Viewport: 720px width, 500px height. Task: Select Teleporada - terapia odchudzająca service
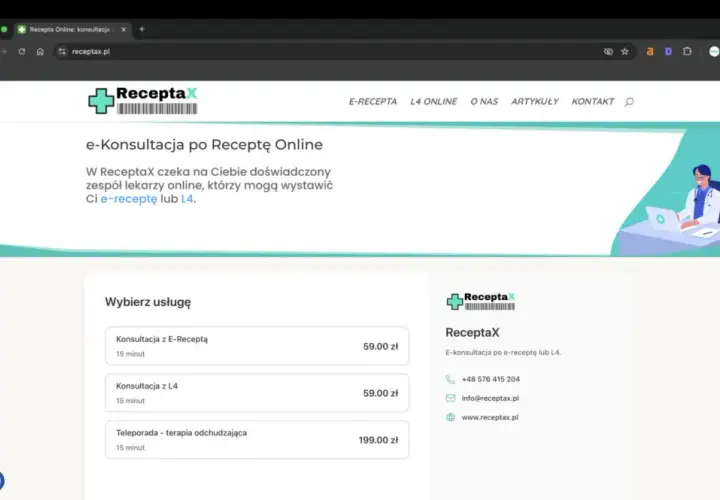(257, 440)
